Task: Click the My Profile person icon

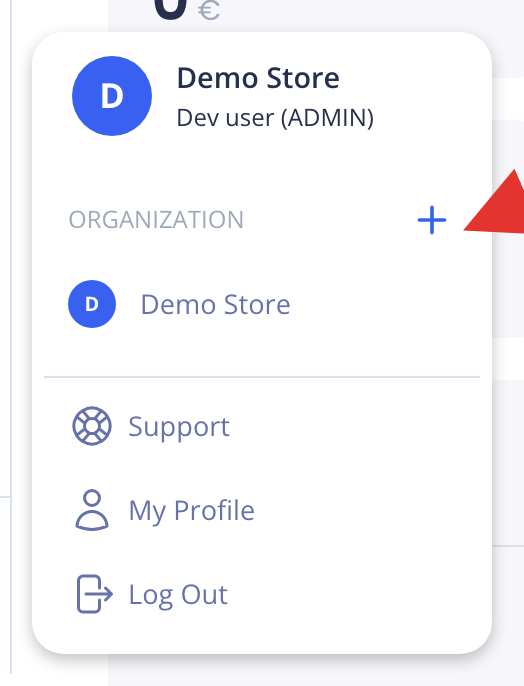Action: 92,510
